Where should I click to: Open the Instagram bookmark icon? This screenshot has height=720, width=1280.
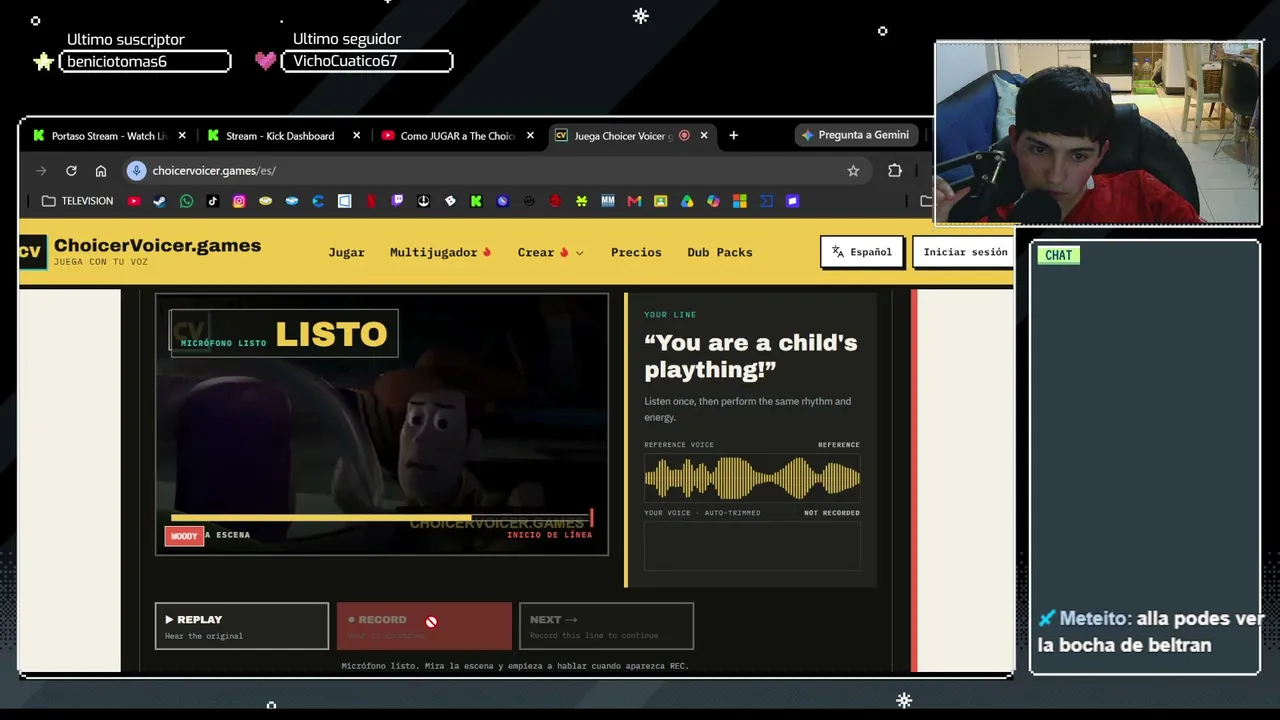[x=239, y=201]
